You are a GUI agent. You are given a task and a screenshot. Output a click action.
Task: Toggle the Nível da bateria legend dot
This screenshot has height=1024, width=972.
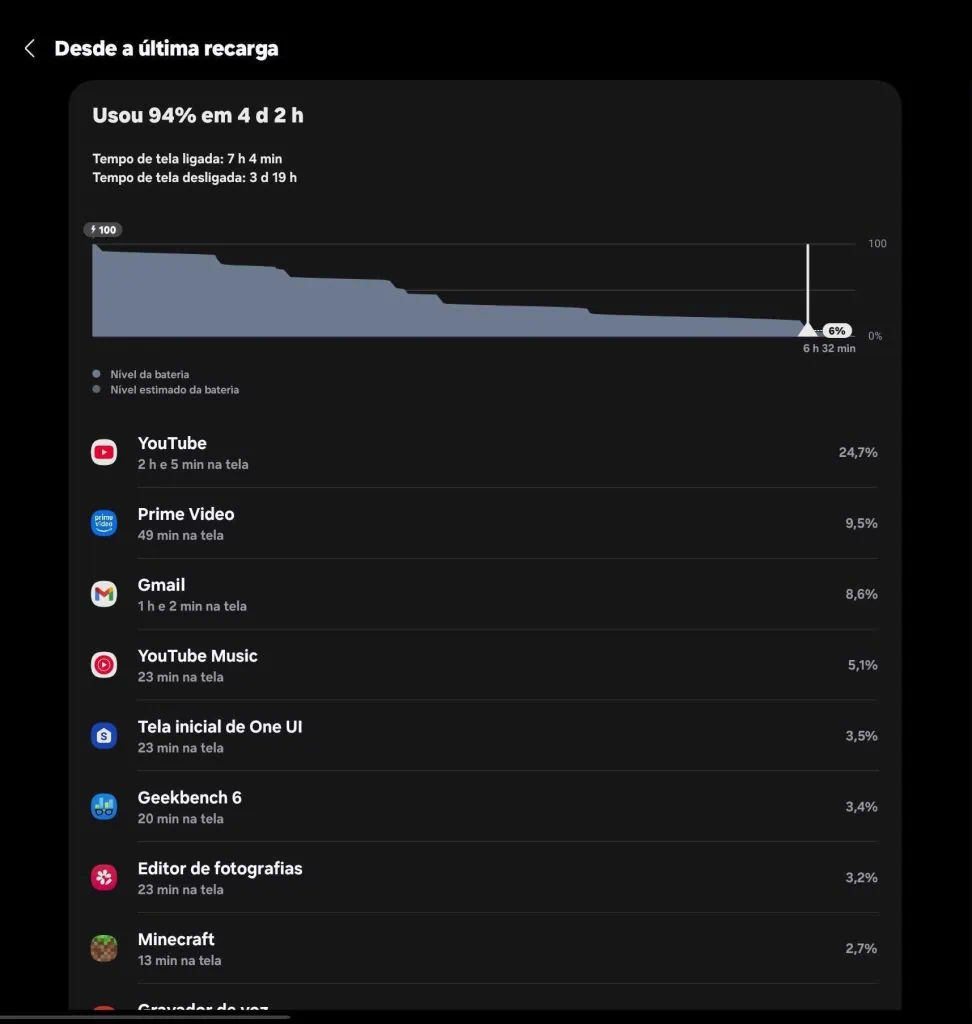click(95, 372)
